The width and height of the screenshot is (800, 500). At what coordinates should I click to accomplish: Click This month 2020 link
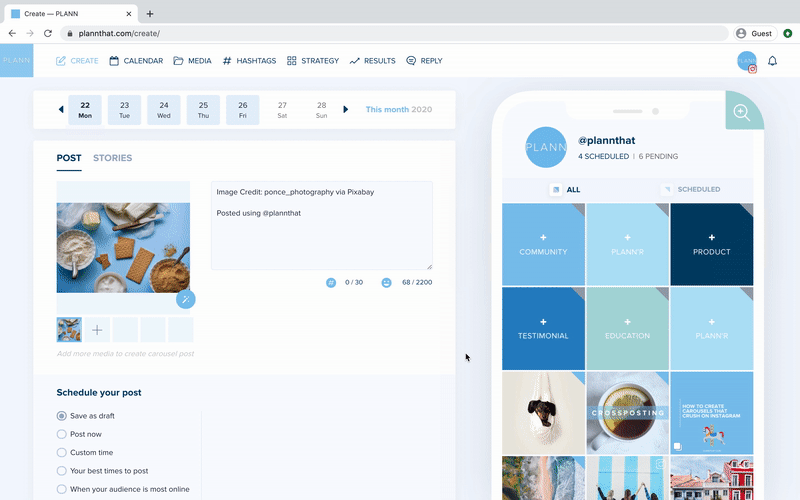pos(398,109)
